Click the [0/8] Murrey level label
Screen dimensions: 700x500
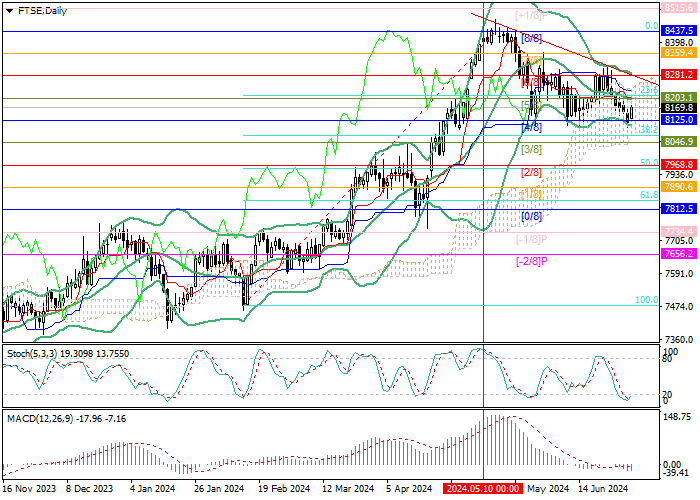pyautogui.click(x=532, y=217)
